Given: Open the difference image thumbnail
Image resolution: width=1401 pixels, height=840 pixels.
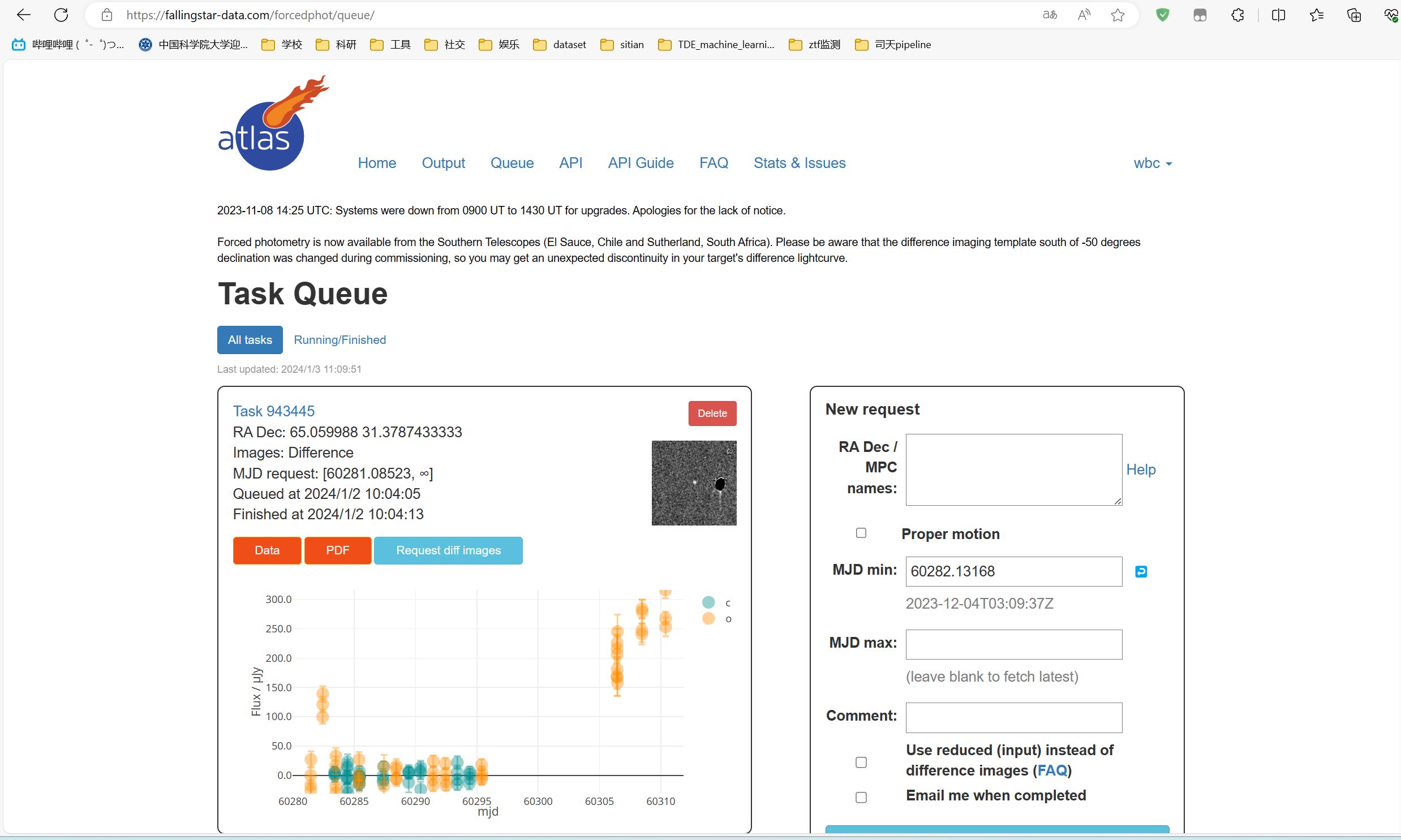Looking at the screenshot, I should pyautogui.click(x=694, y=483).
